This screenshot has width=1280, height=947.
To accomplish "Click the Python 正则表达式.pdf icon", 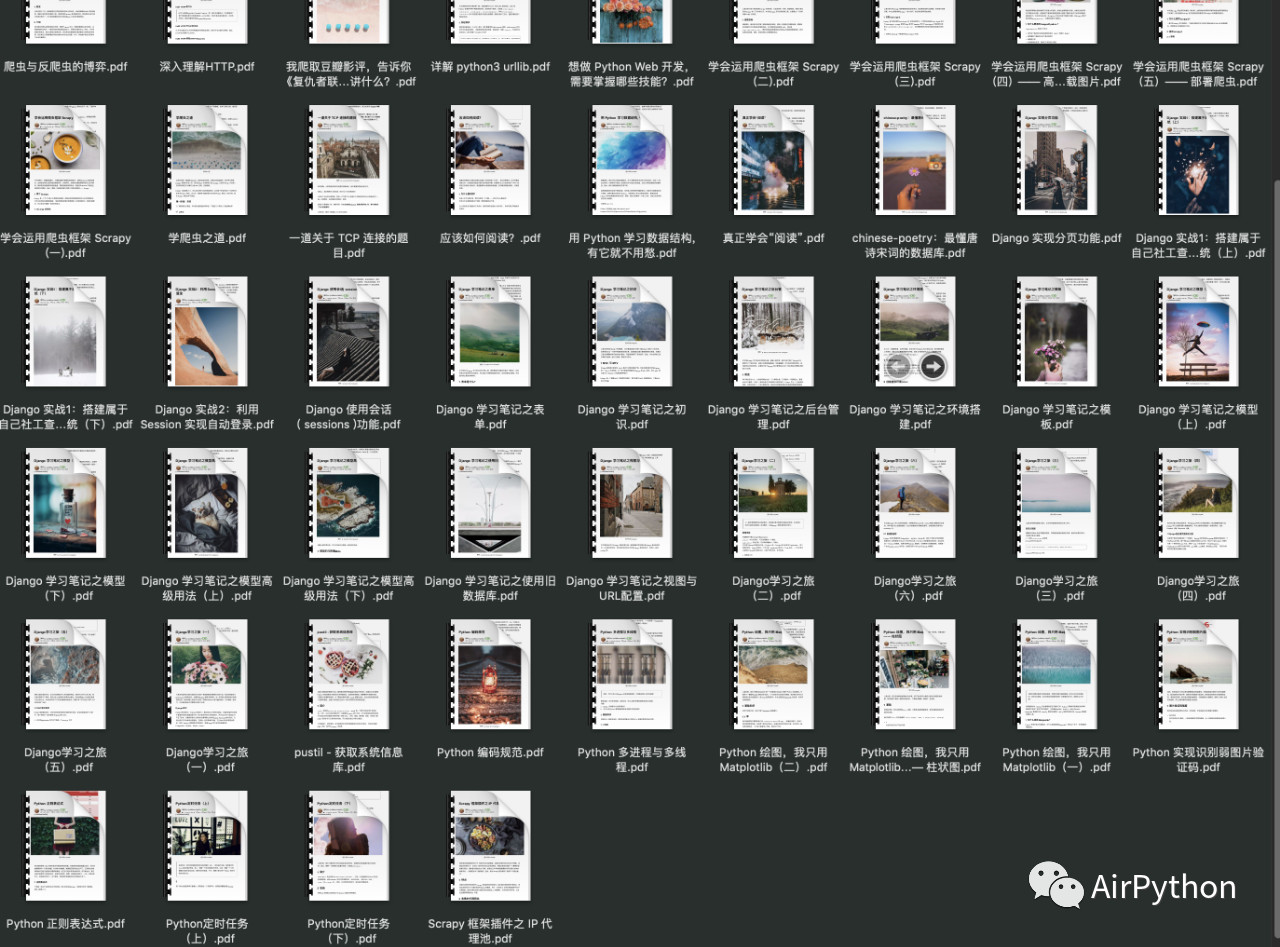I will coord(66,846).
